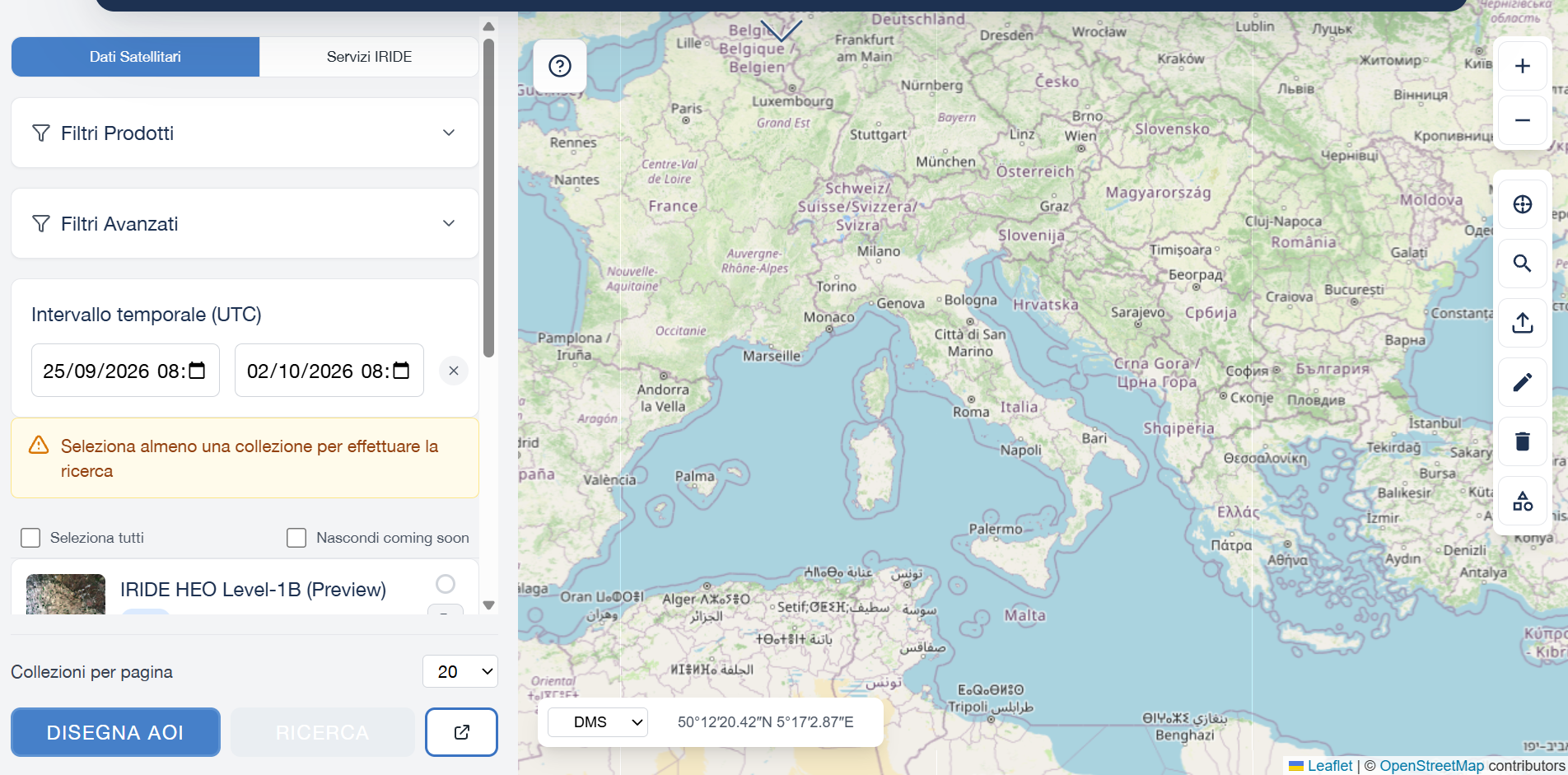Switch to the Servizi IRIDE tab
The image size is (1568, 775).
(369, 57)
